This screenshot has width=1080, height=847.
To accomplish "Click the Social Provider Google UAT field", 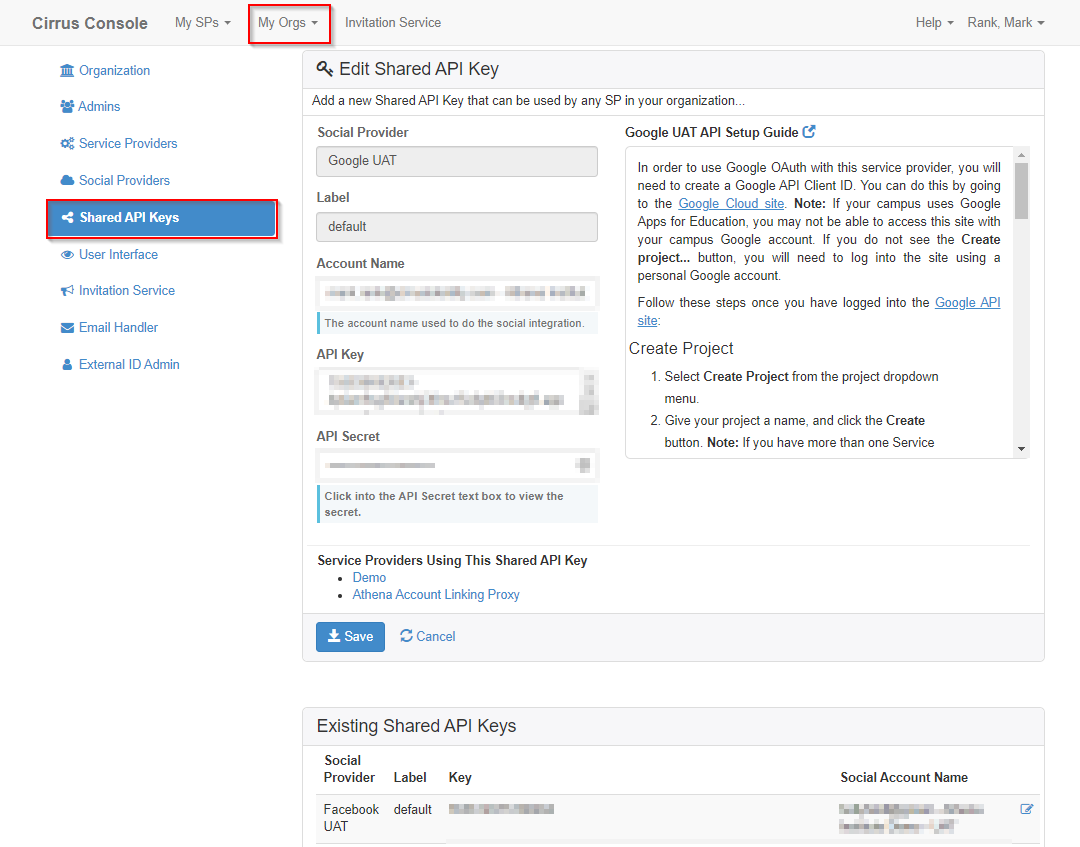I will (457, 161).
